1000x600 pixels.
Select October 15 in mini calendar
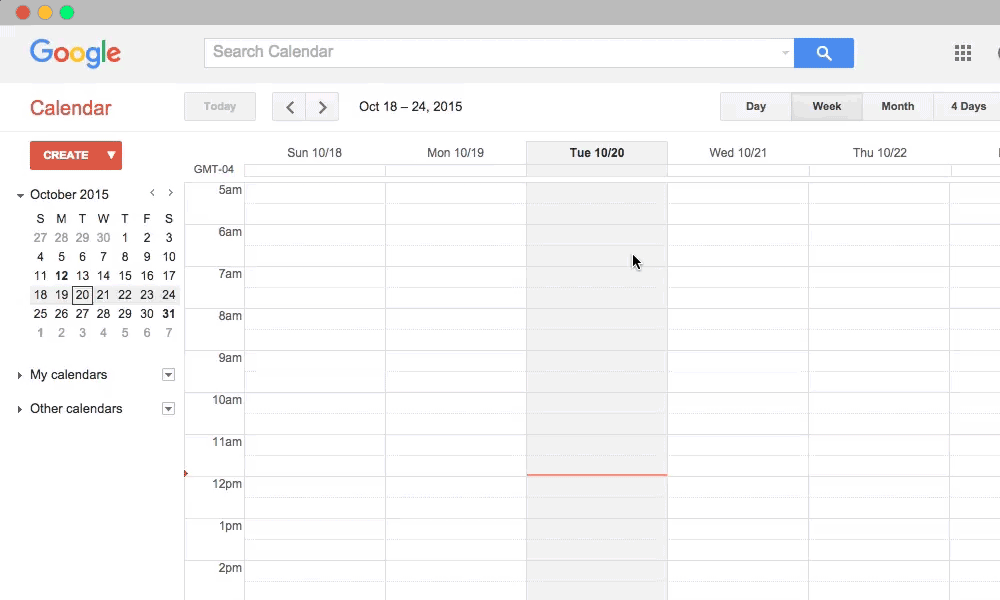click(125, 275)
